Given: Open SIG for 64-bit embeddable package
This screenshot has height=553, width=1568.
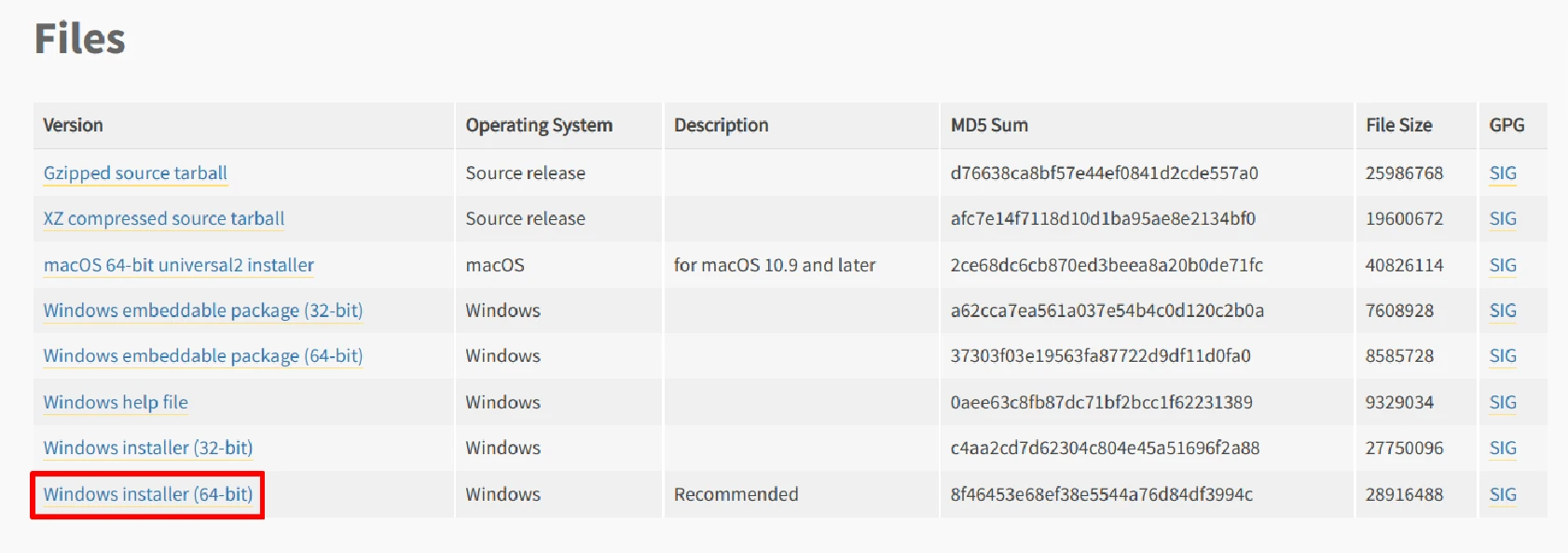Looking at the screenshot, I should [1503, 356].
